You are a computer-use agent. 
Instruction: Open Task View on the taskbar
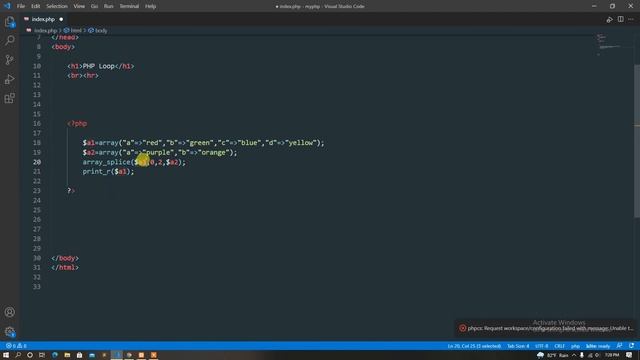(x=42, y=355)
